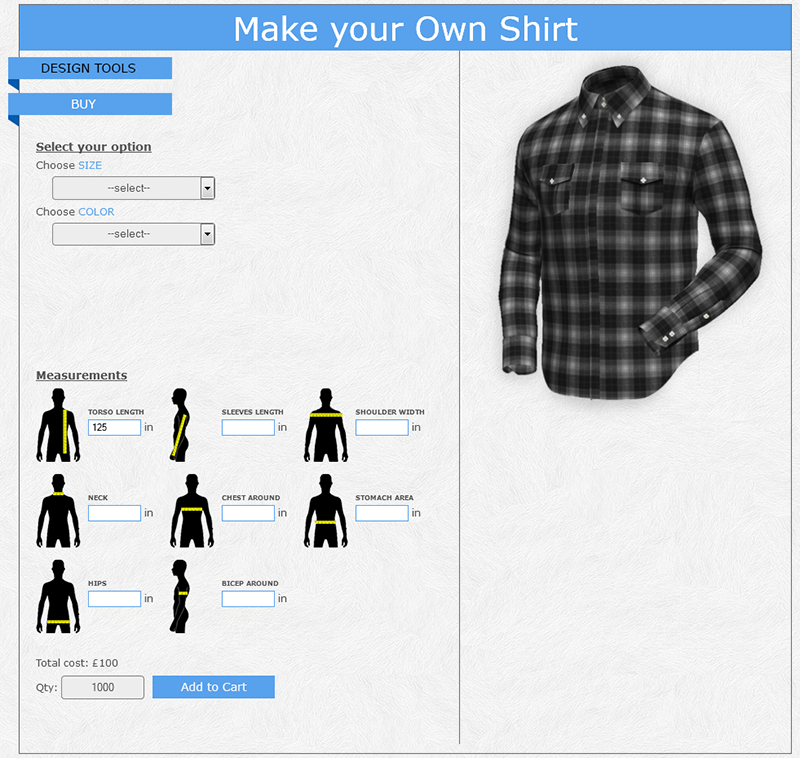Click the NECK label
The width and height of the screenshot is (800, 758).
[98, 497]
